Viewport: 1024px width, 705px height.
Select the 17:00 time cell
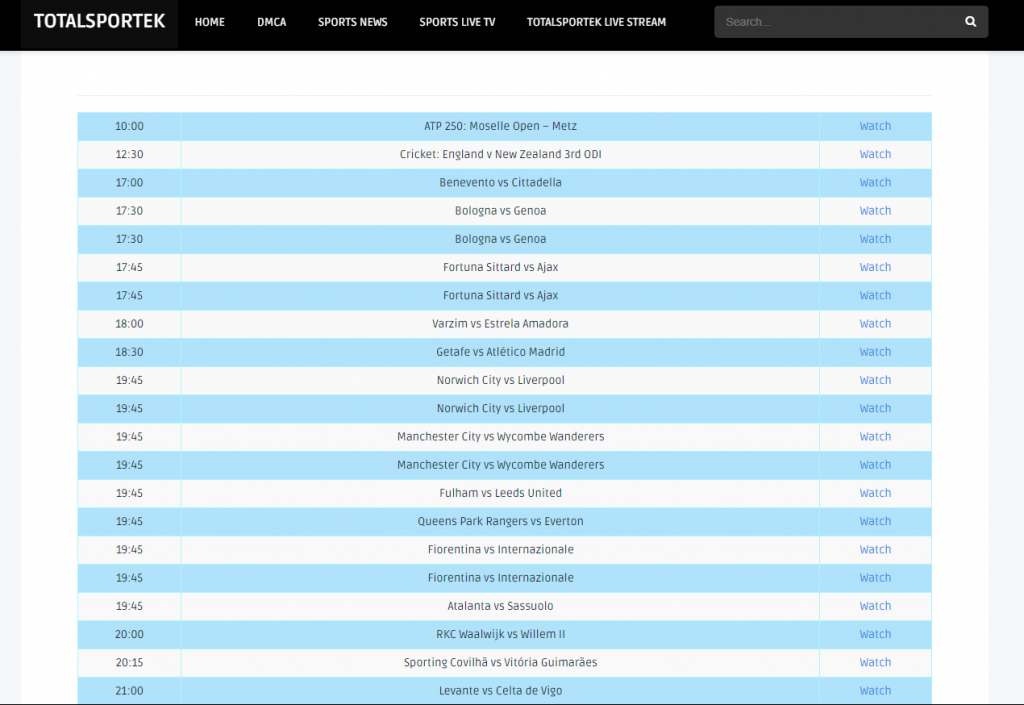(x=129, y=182)
